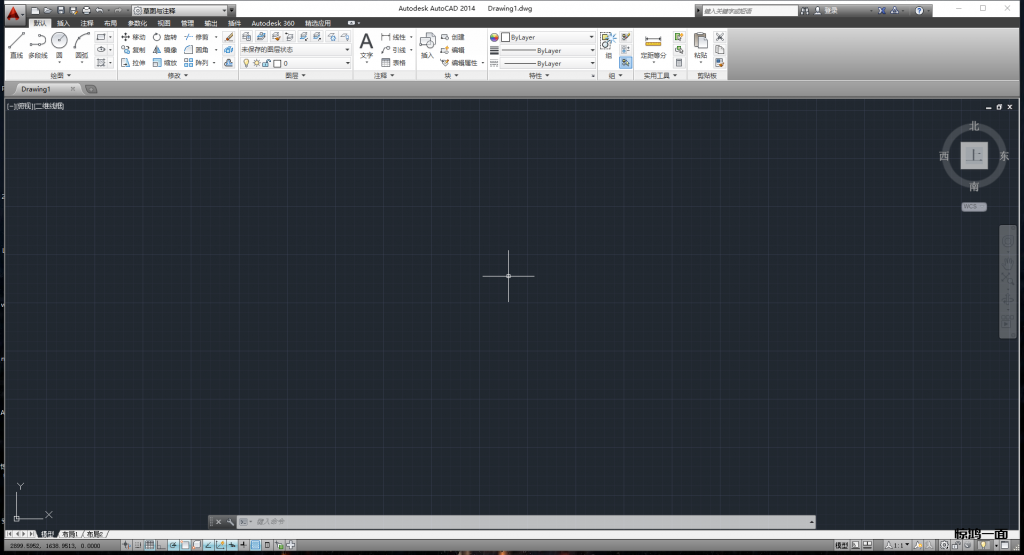Click the Top (上) face of ViewCube
Screen dimensions: 1024x555
[x=974, y=156]
